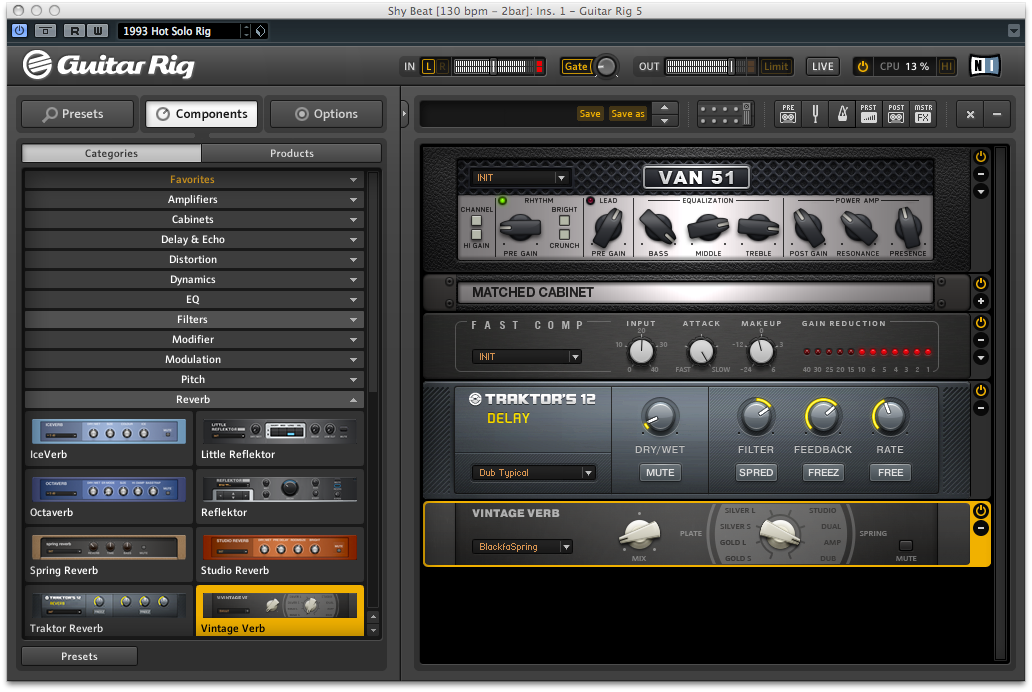Image resolution: width=1032 pixels, height=692 pixels.
Task: Switch to the Components tab
Action: click(x=202, y=114)
